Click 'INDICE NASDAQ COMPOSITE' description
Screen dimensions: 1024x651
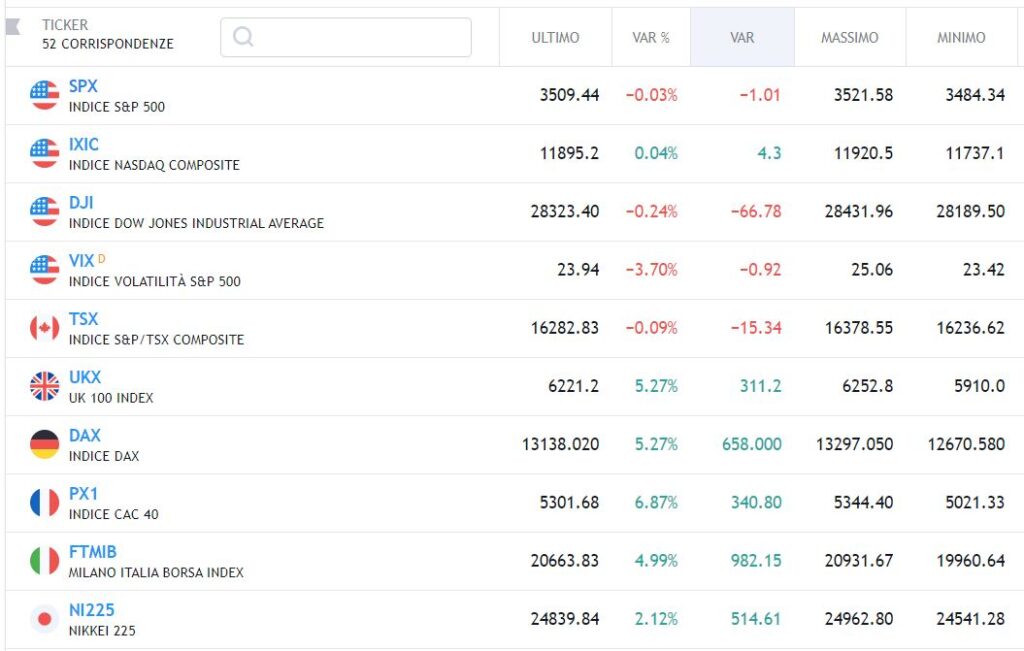click(154, 165)
